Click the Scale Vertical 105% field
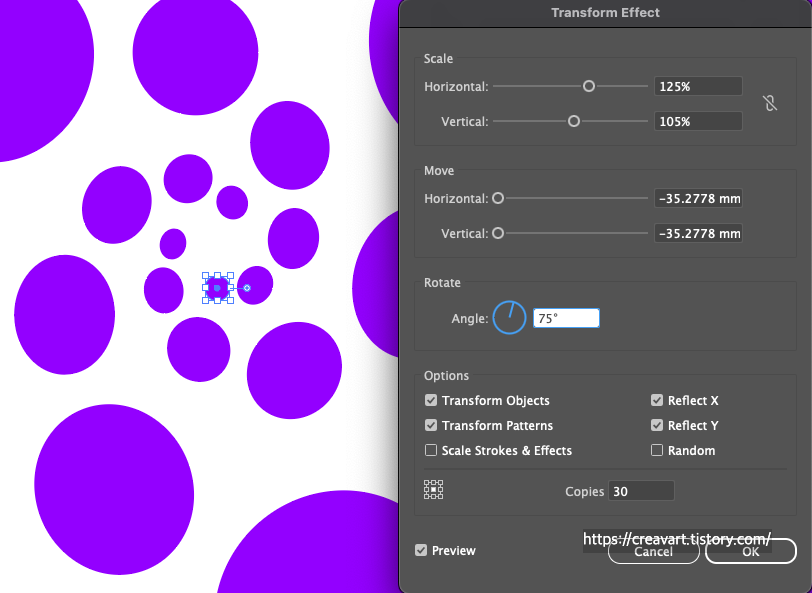 pyautogui.click(x=698, y=121)
